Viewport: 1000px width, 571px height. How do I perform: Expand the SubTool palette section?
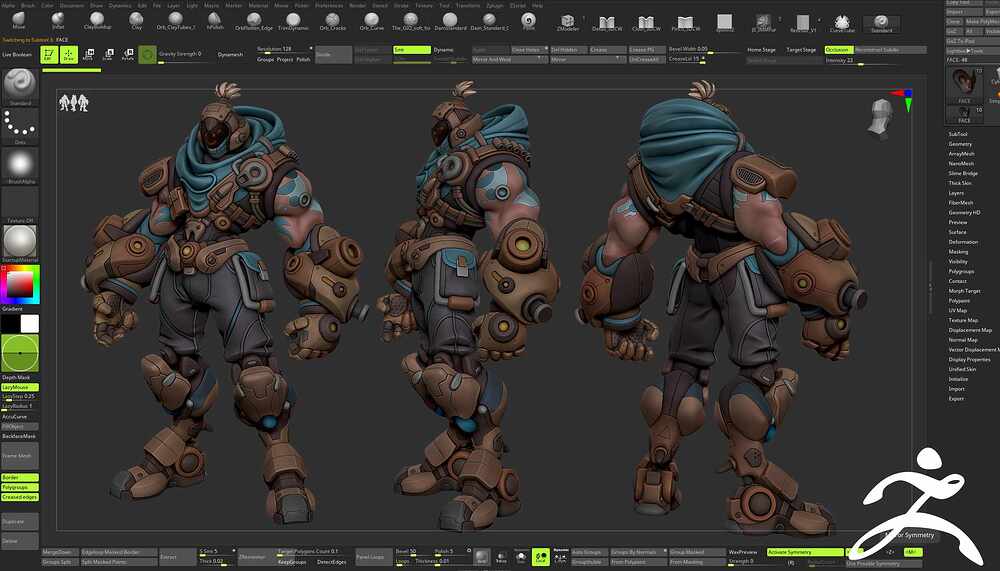[958, 134]
